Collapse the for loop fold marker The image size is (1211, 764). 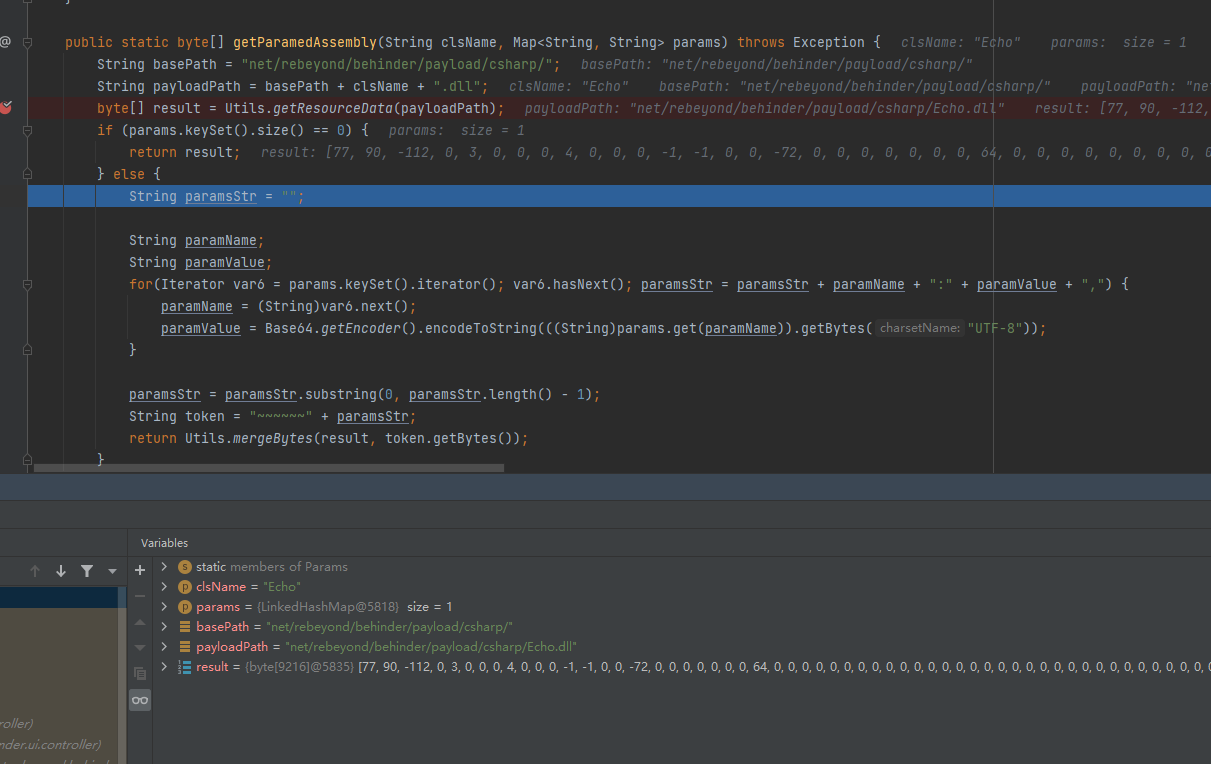point(28,284)
